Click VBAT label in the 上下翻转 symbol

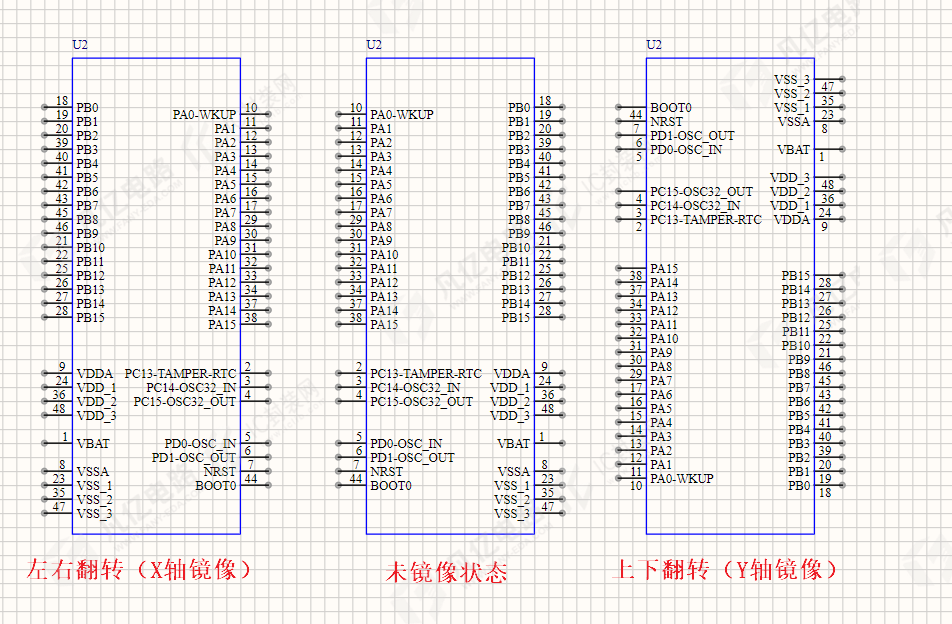pyautogui.click(x=794, y=150)
